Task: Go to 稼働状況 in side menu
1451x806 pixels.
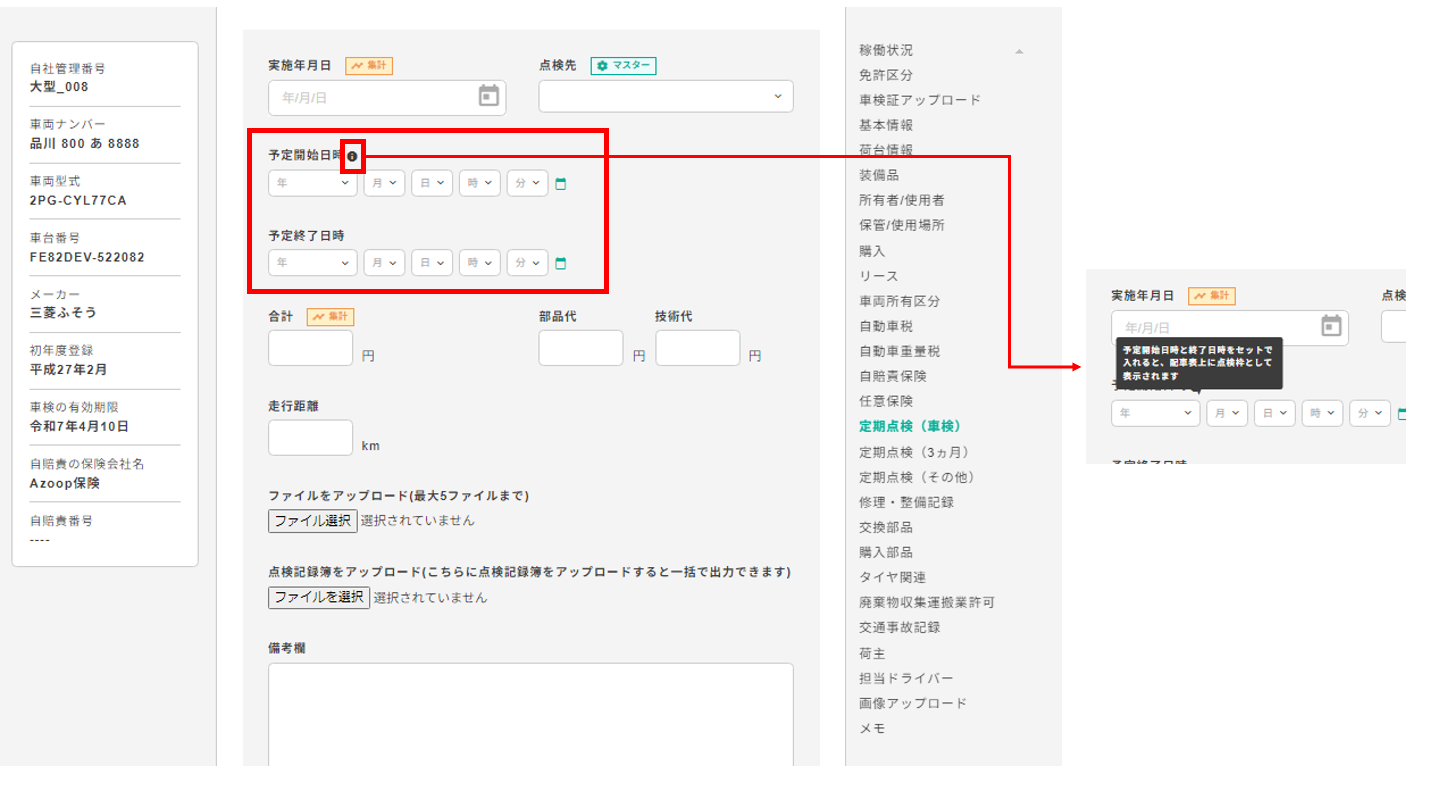Action: point(886,50)
